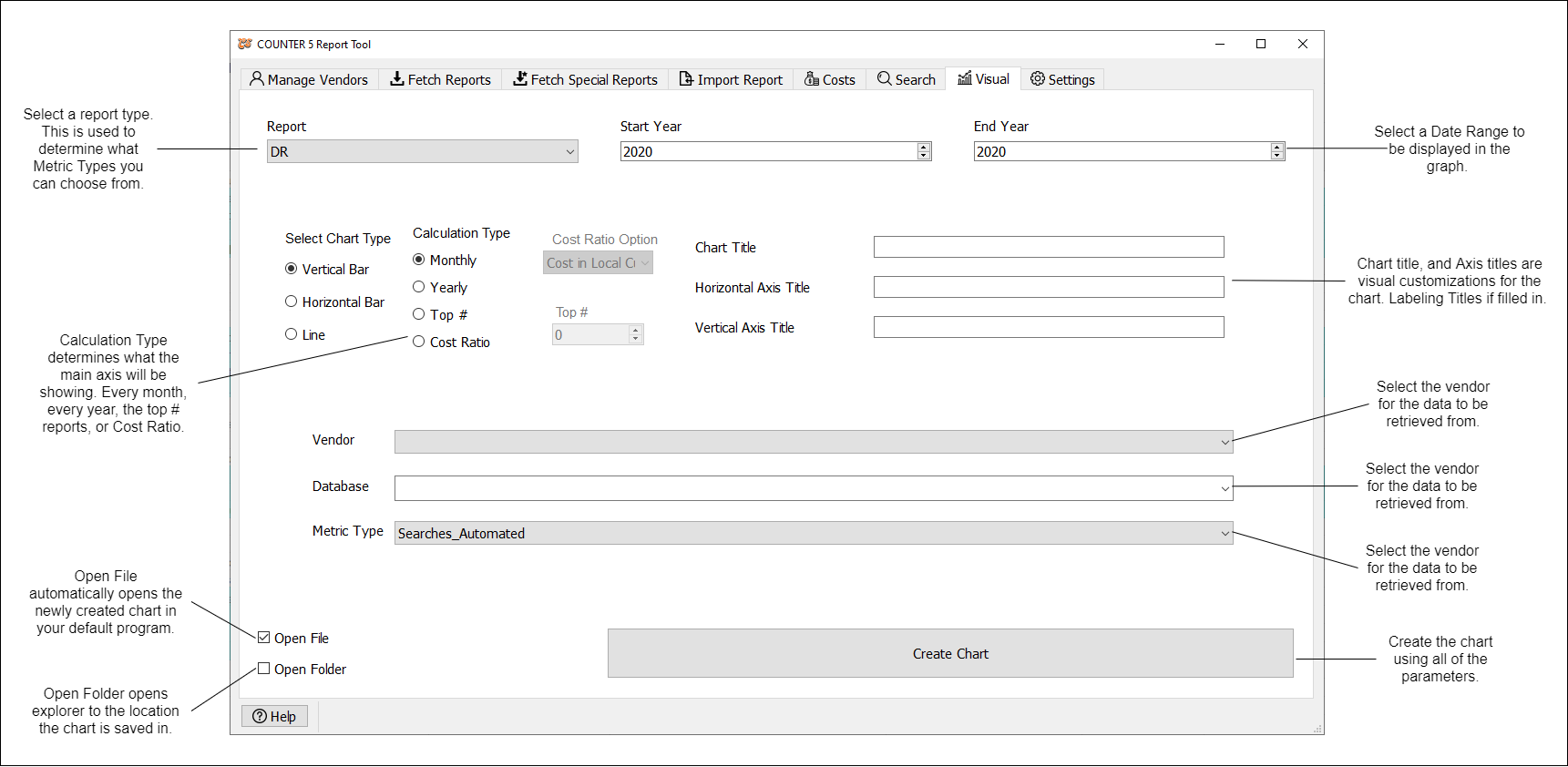Switch to the Search tab

pyautogui.click(x=907, y=80)
